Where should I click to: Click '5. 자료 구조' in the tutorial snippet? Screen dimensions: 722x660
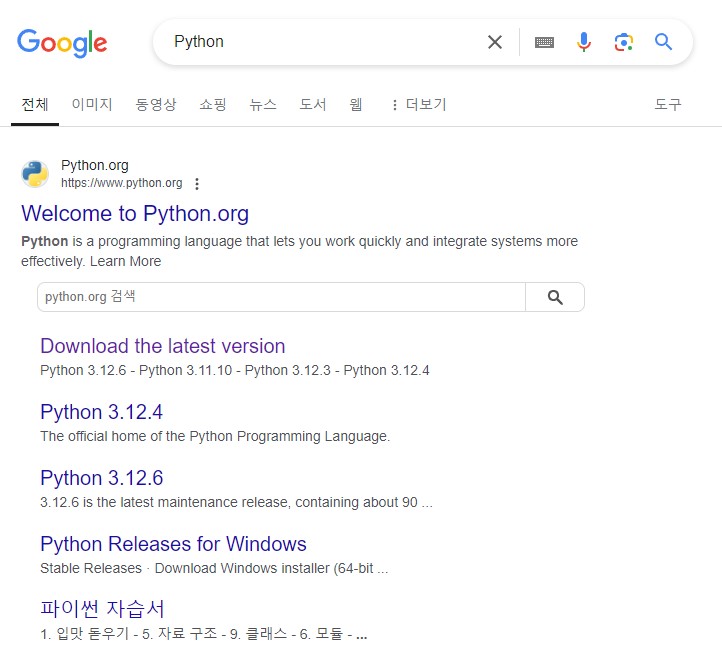tap(179, 634)
